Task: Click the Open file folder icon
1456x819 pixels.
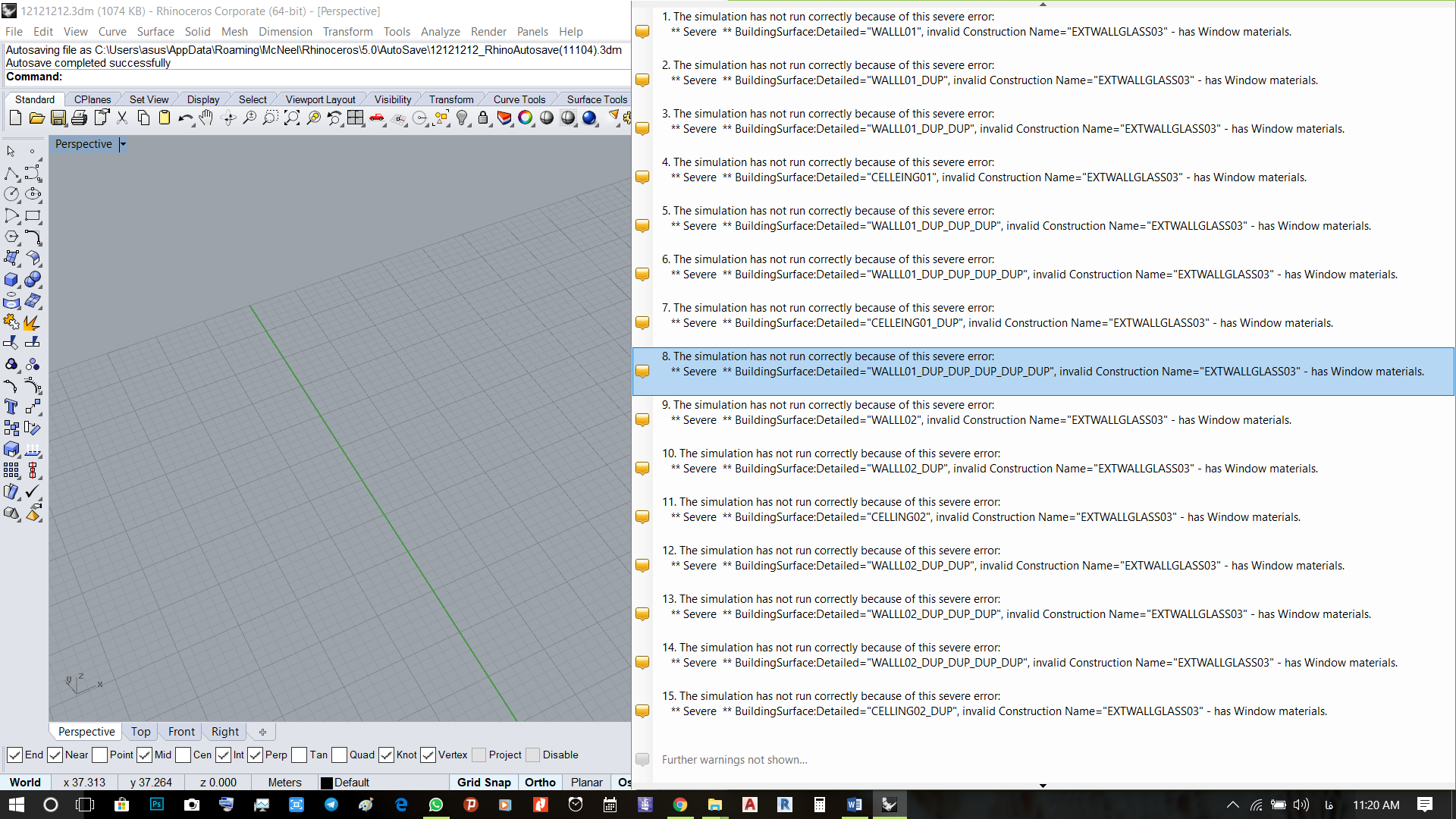Action: (36, 118)
